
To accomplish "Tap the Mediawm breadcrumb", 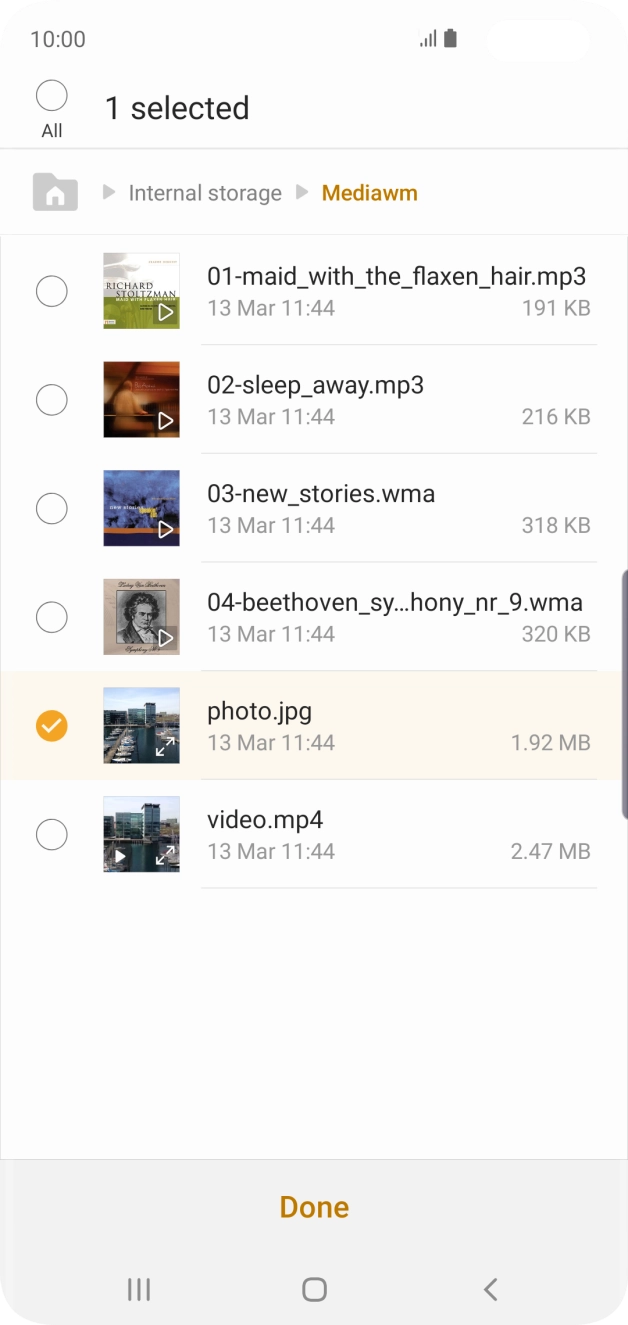I will (x=369, y=193).
